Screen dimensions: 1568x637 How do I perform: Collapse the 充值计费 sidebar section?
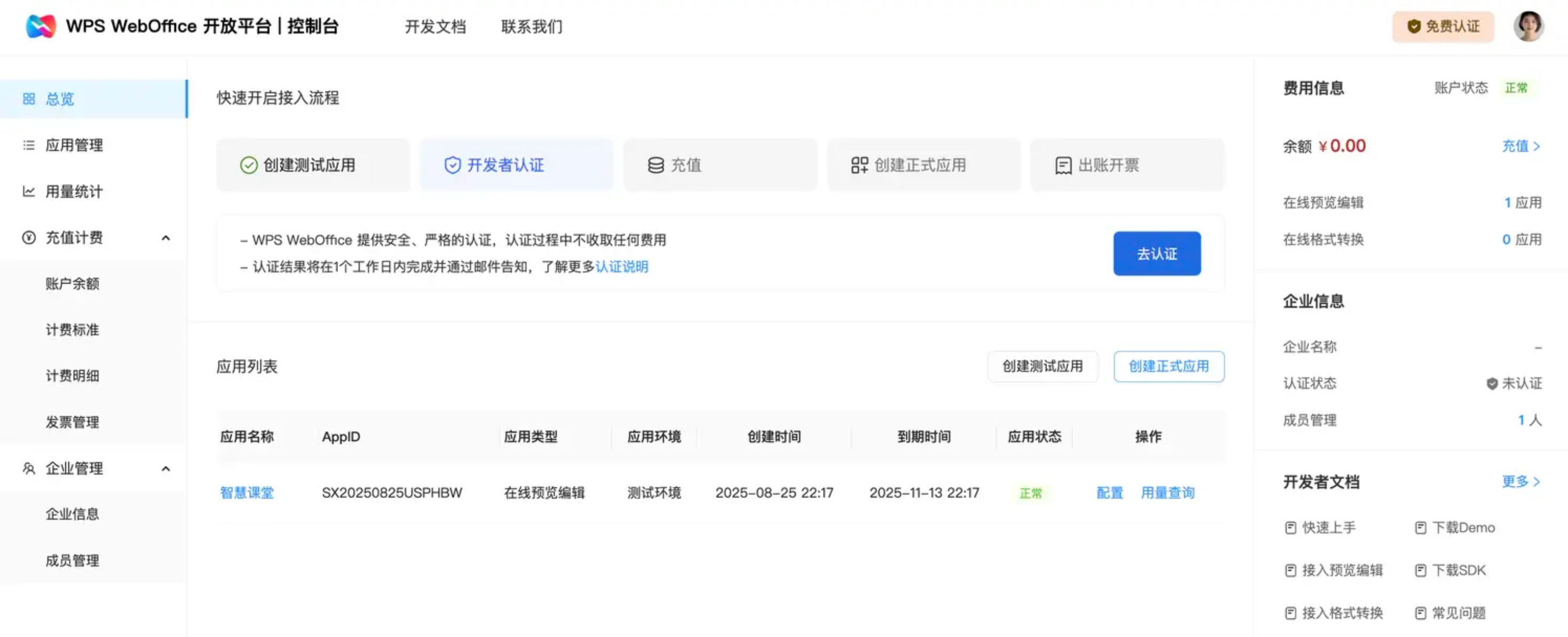coord(166,238)
